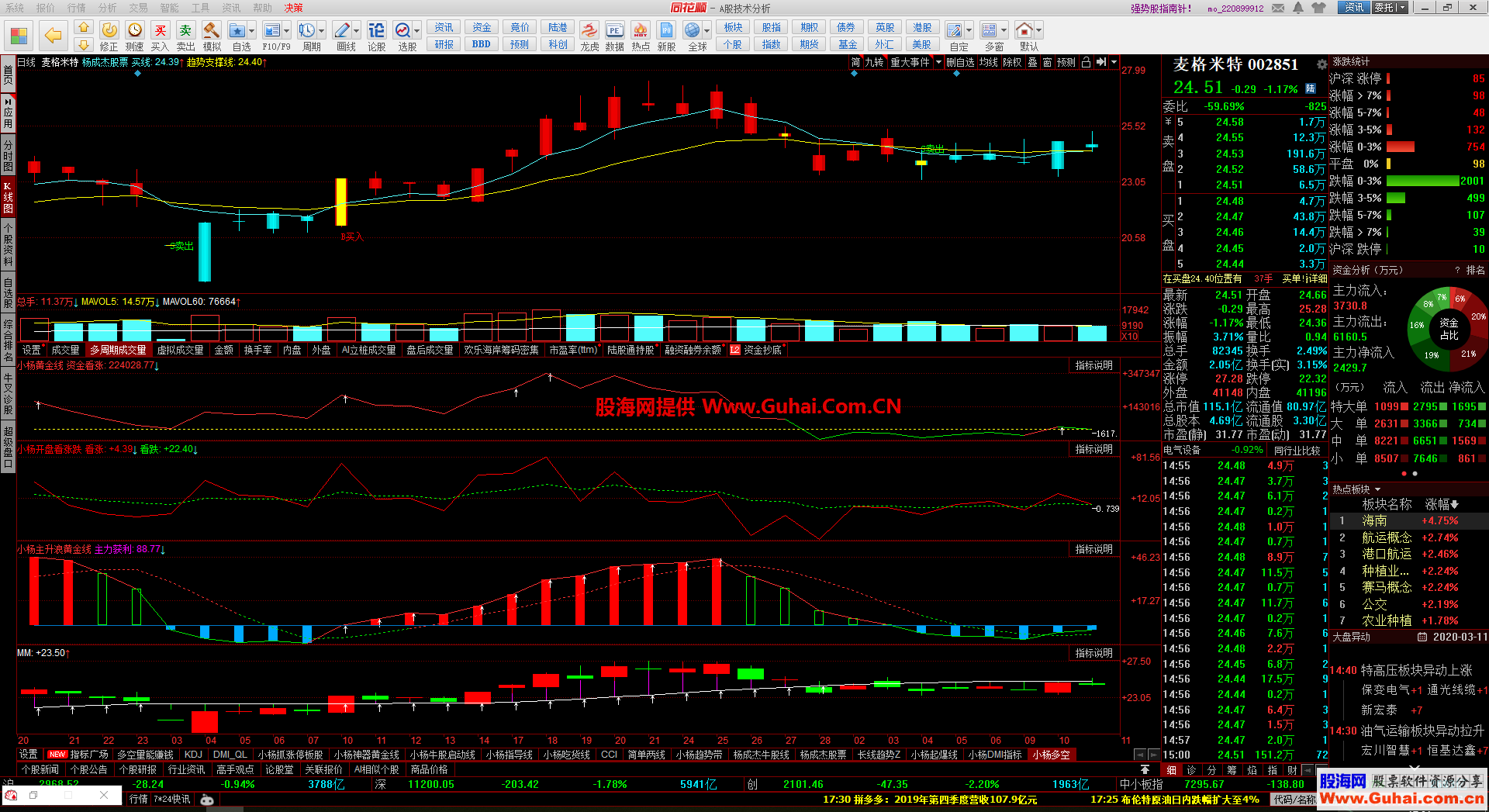Open the chart toolbar's last dropdown arrow
1489x812 pixels.
click(x=1114, y=62)
